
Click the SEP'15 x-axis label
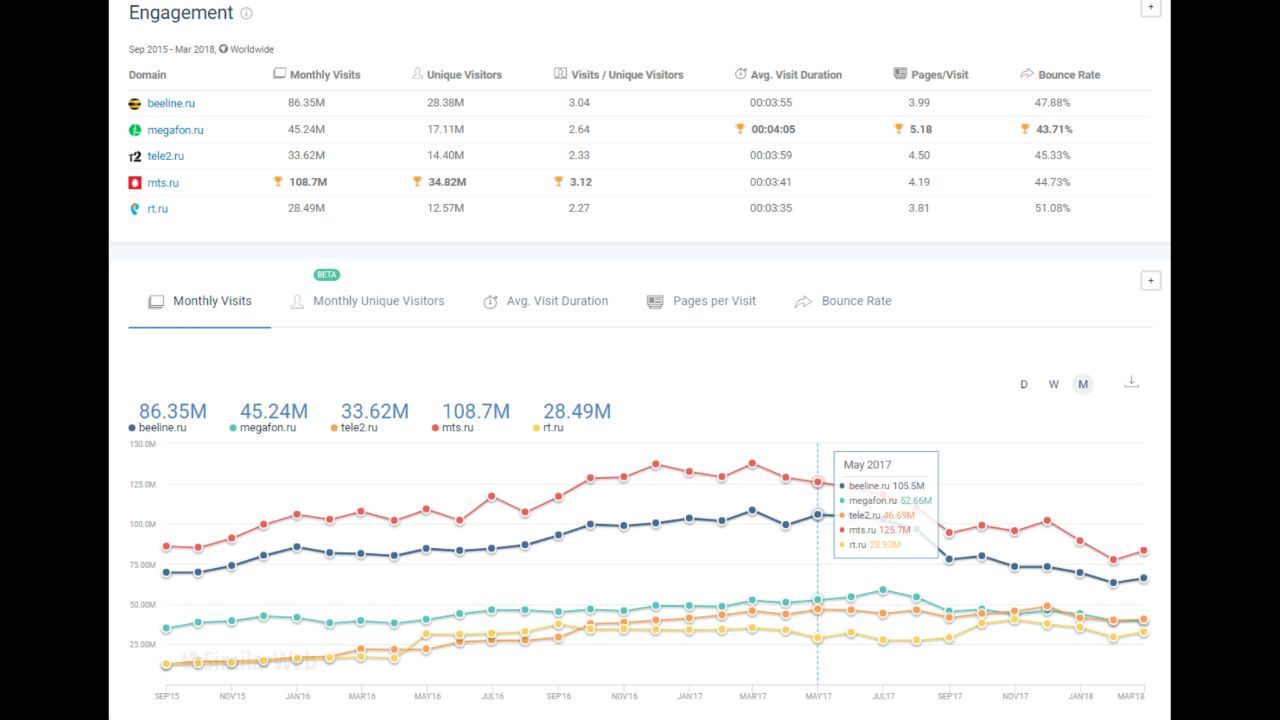coord(167,696)
